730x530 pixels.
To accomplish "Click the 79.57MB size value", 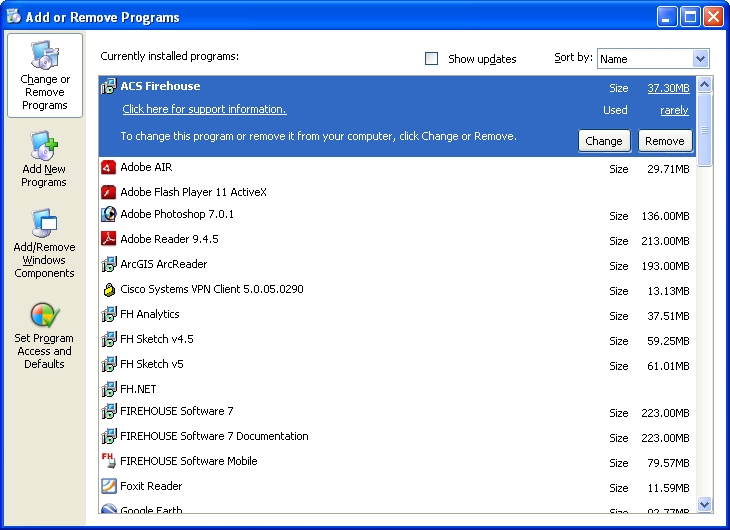I will (x=668, y=463).
